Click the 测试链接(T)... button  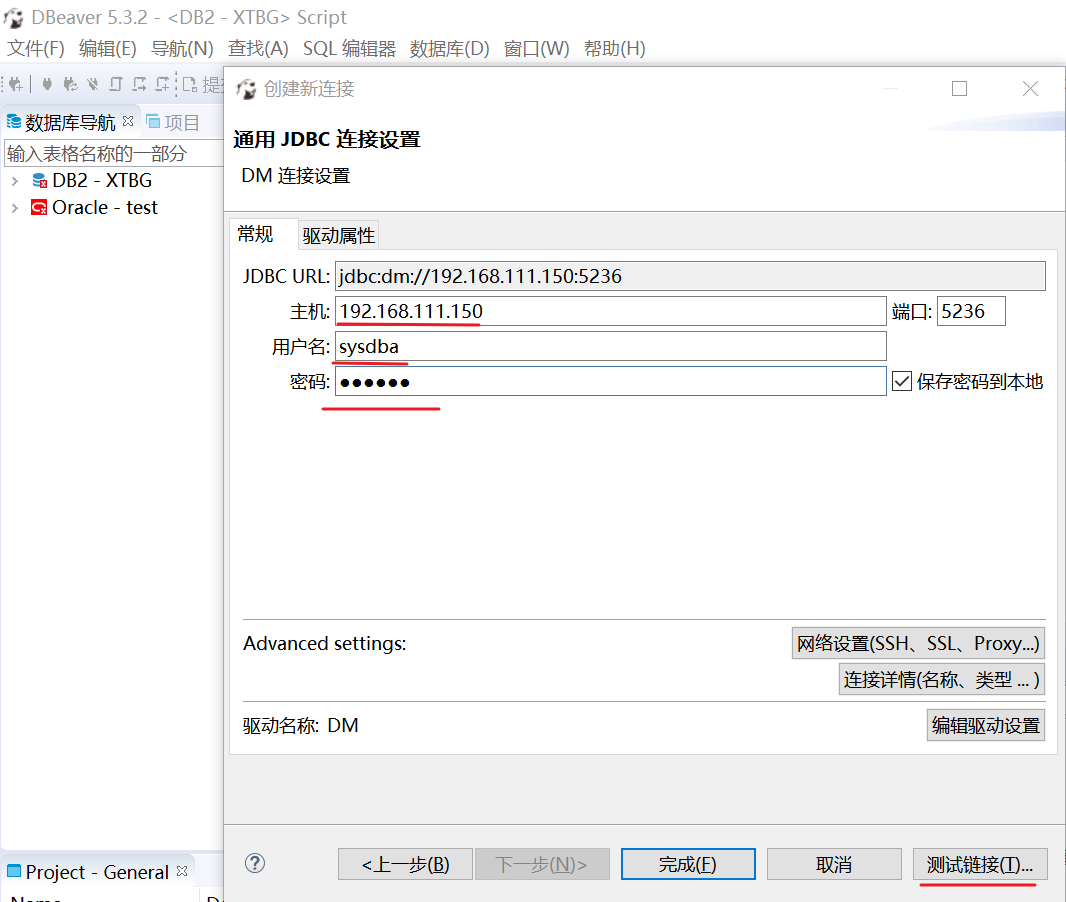(980, 865)
